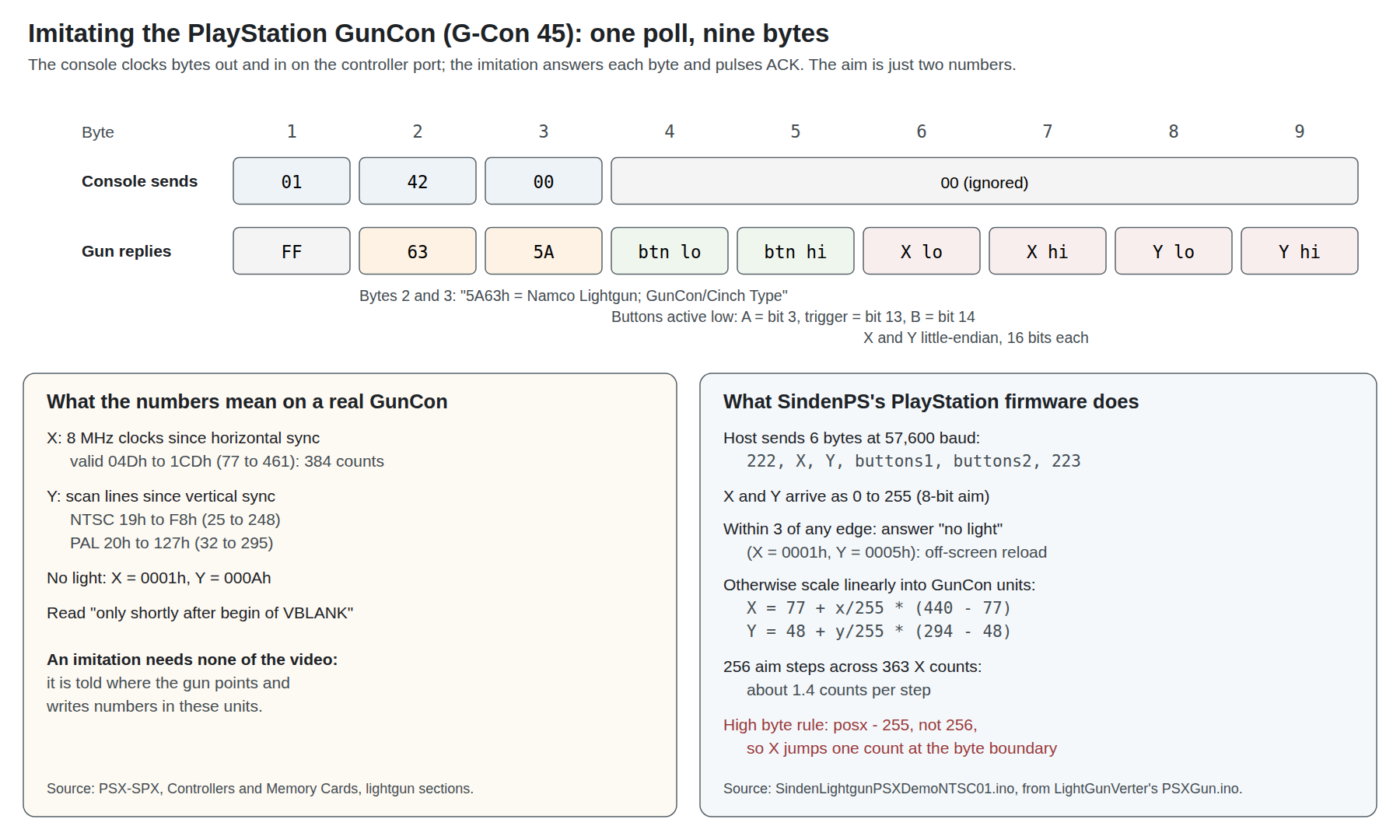Click 'An imitation needs none of the video:'
This screenshot has height=840, width=1400.
192,660
